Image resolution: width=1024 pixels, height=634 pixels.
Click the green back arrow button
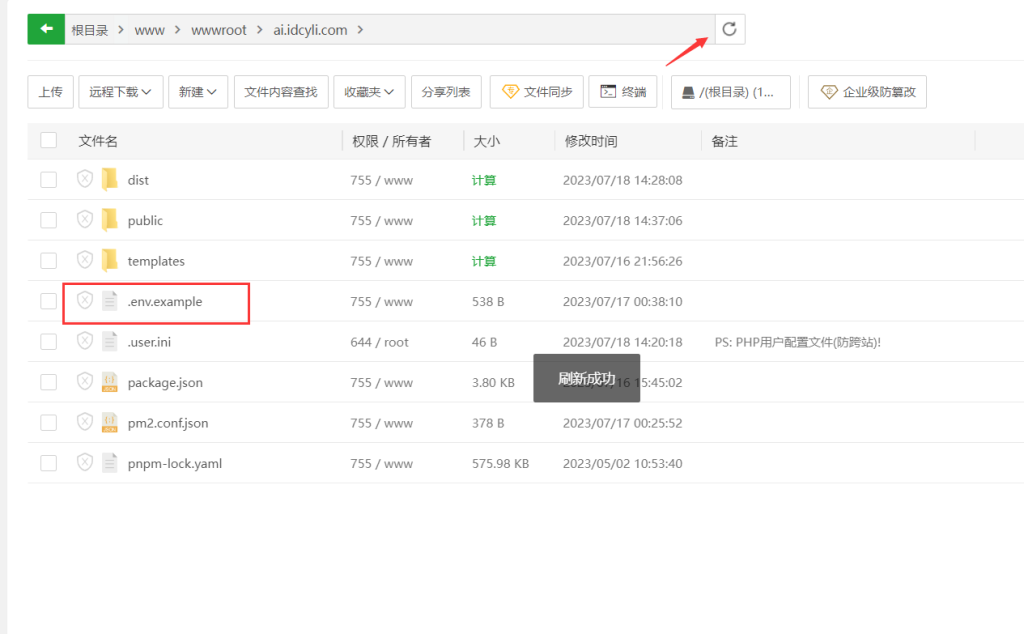[x=45, y=29]
